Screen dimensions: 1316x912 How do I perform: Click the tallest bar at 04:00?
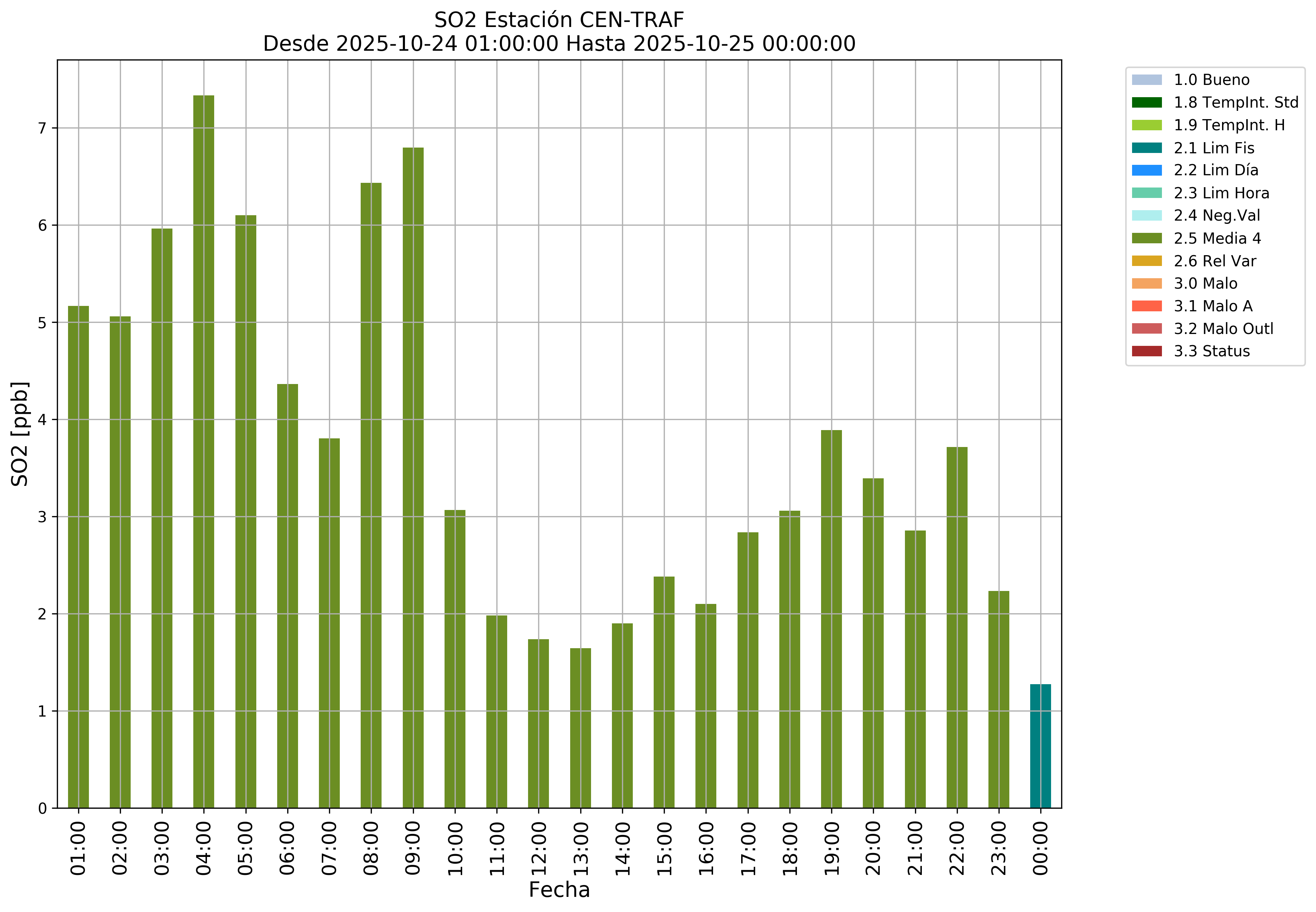pyautogui.click(x=203, y=451)
